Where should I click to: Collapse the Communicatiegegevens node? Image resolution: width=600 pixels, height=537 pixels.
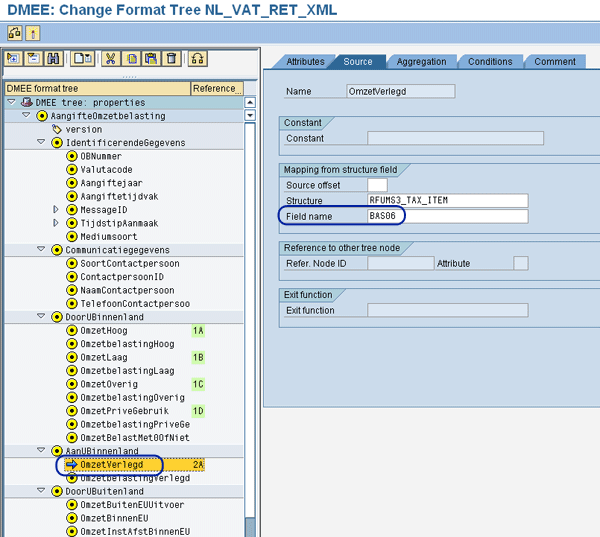[x=42, y=250]
